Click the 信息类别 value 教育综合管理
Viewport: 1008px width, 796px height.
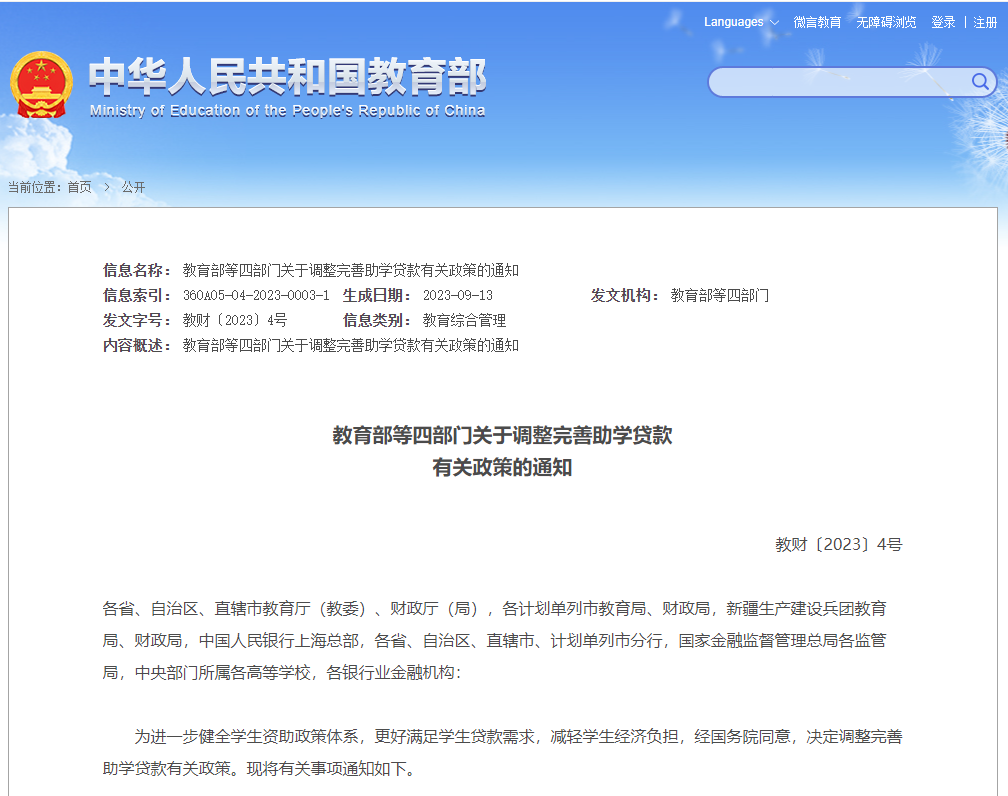(464, 321)
